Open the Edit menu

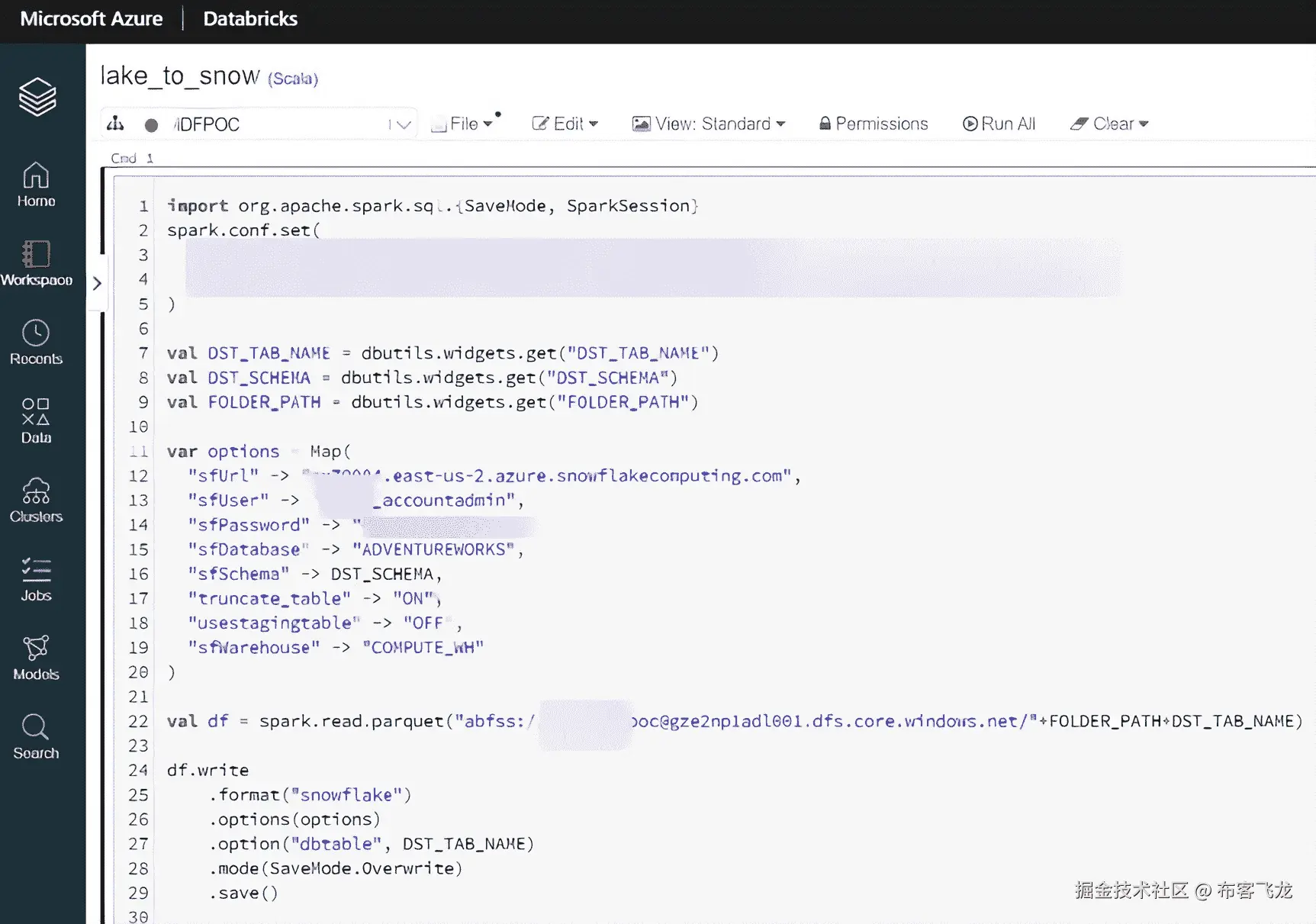pyautogui.click(x=565, y=124)
